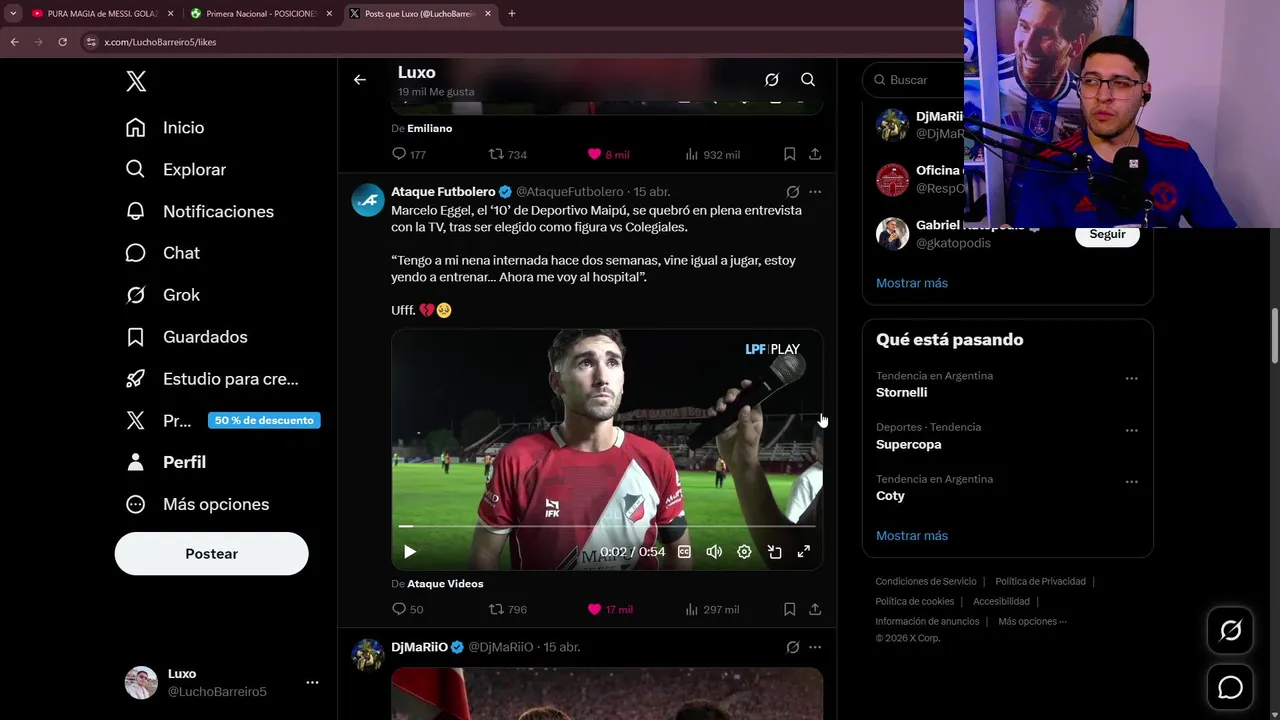Open floating chat messages button

(1230, 688)
